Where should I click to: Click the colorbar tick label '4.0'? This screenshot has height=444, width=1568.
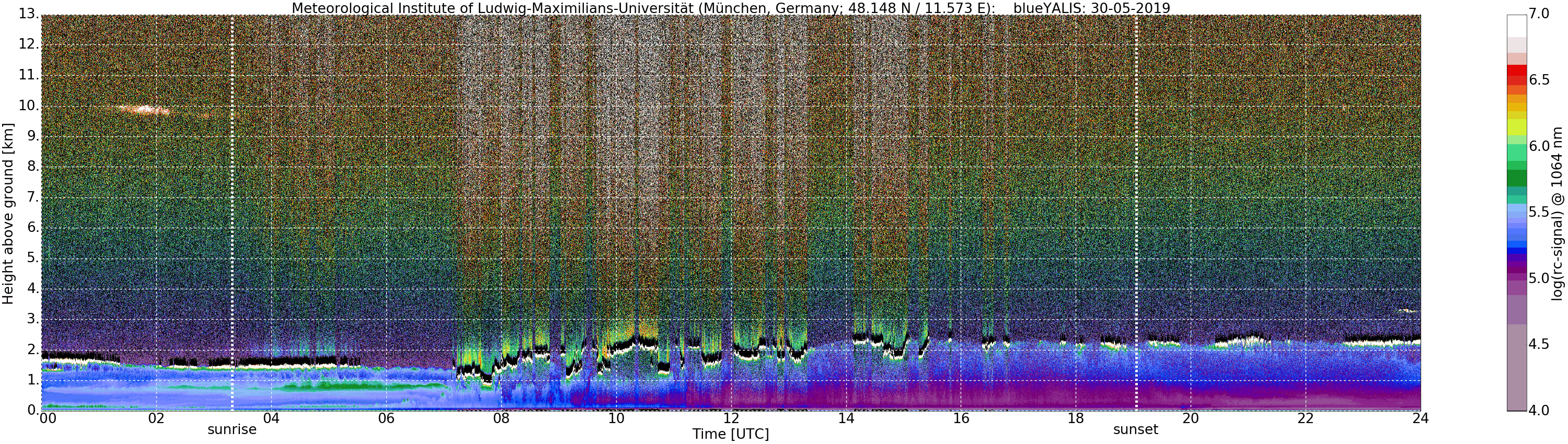tap(1539, 411)
